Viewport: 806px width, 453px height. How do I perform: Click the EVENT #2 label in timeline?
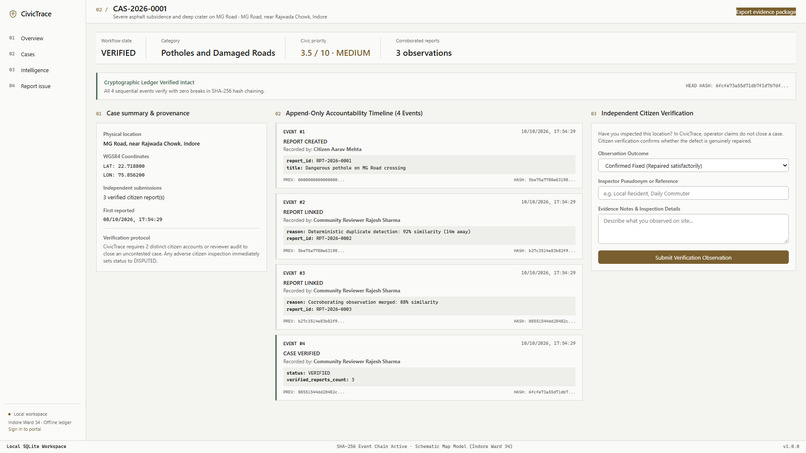(x=294, y=203)
